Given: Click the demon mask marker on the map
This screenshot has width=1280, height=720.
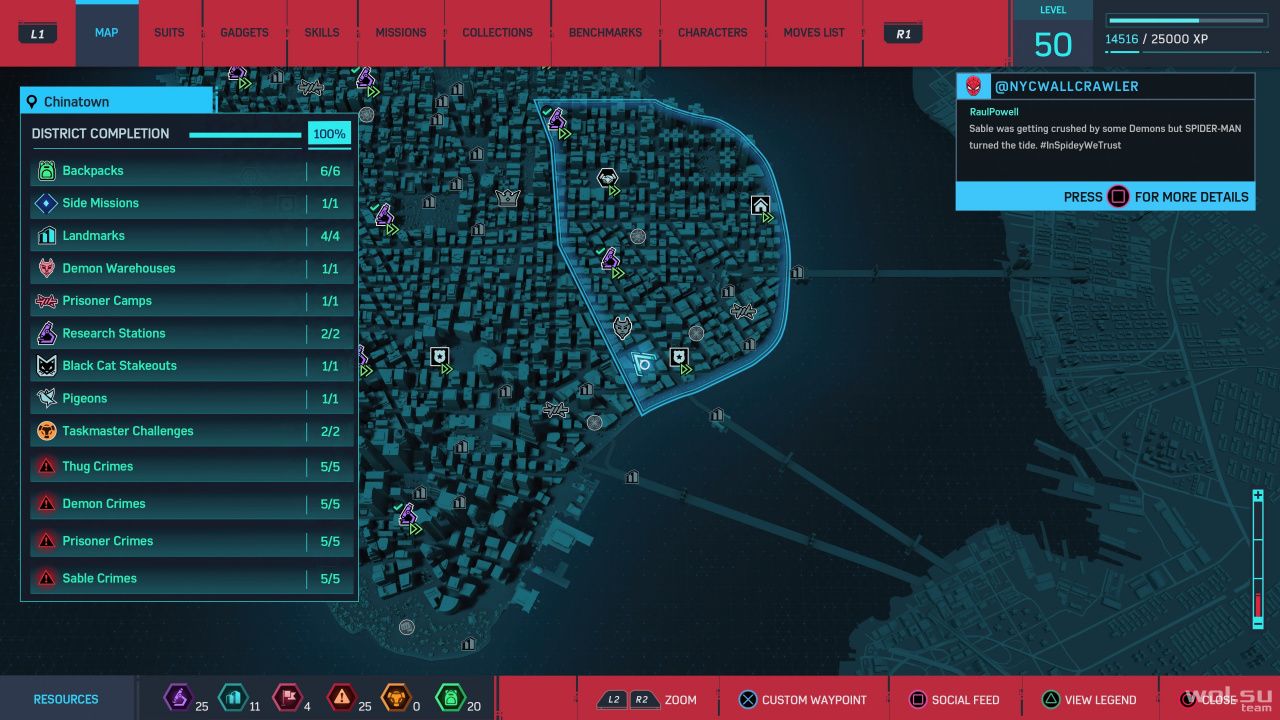Looking at the screenshot, I should [622, 328].
